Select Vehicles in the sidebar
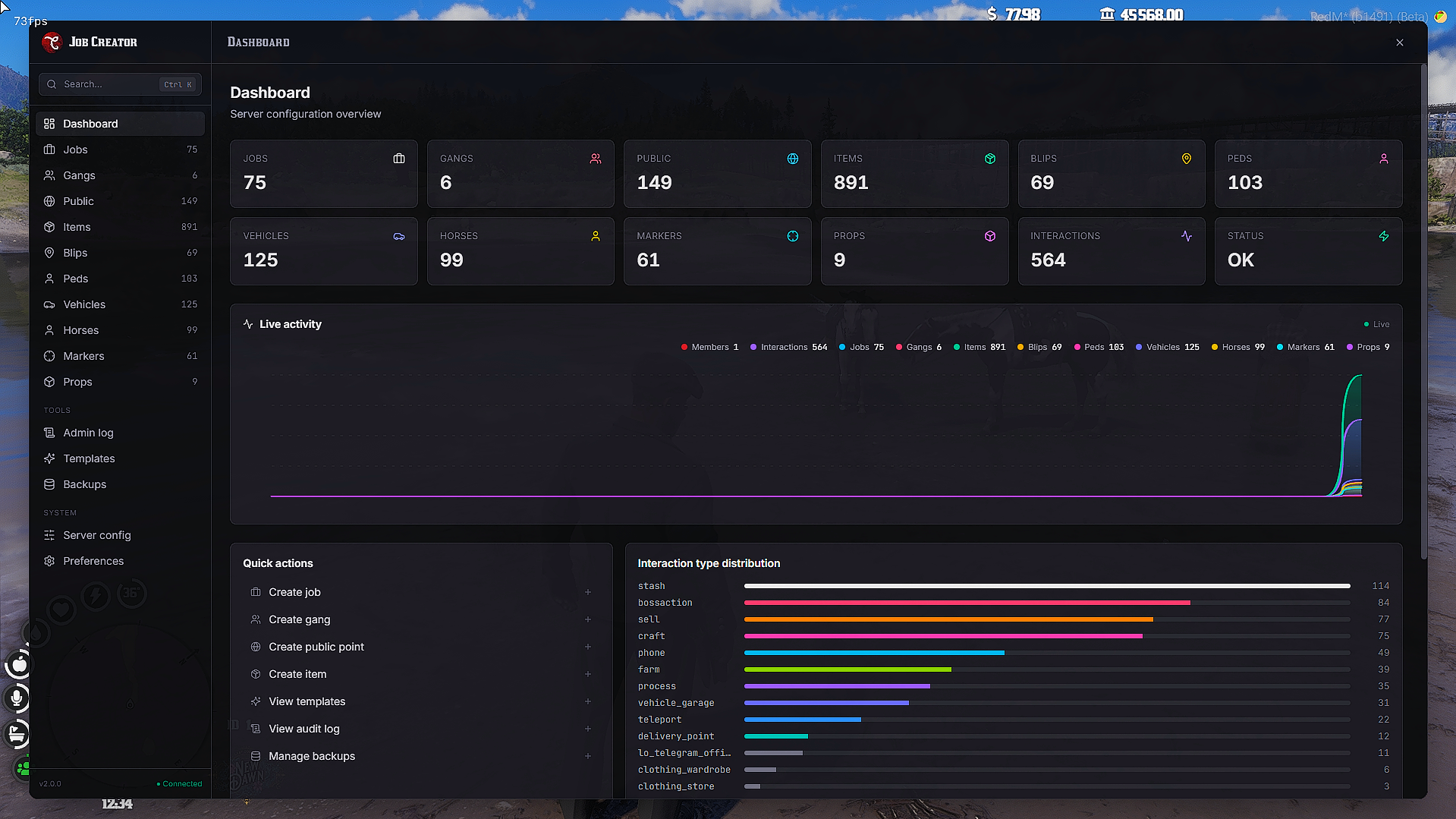 point(120,304)
